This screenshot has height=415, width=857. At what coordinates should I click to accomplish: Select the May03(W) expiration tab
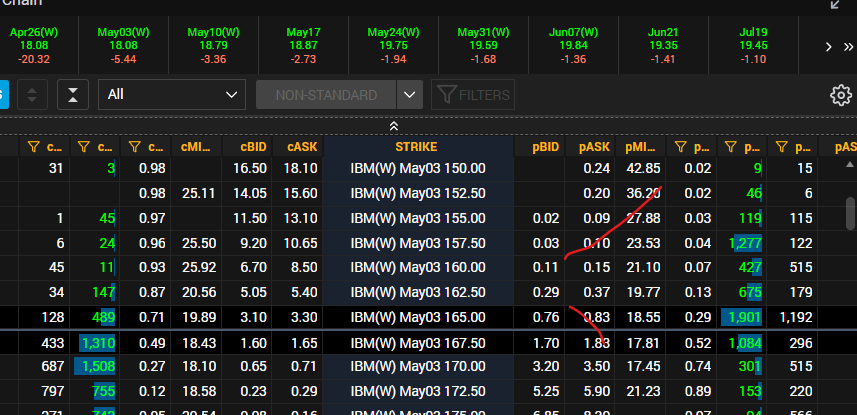(124, 45)
